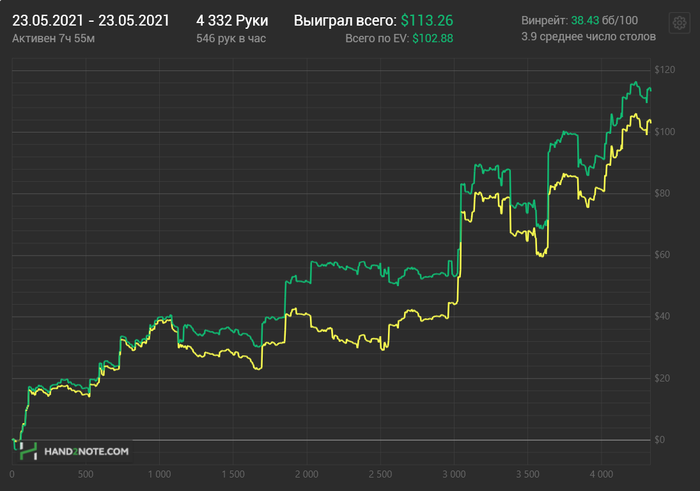The width and height of the screenshot is (700, 491).
Task: Click 'Активен 7ч 55м' active time text
Action: coord(54,38)
